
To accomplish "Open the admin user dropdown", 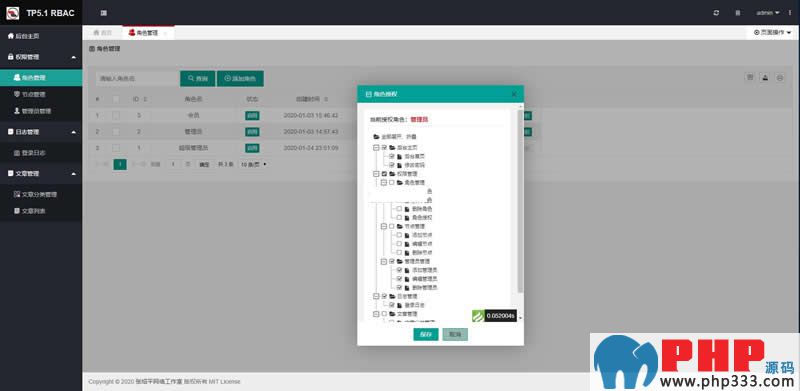I will (768, 13).
